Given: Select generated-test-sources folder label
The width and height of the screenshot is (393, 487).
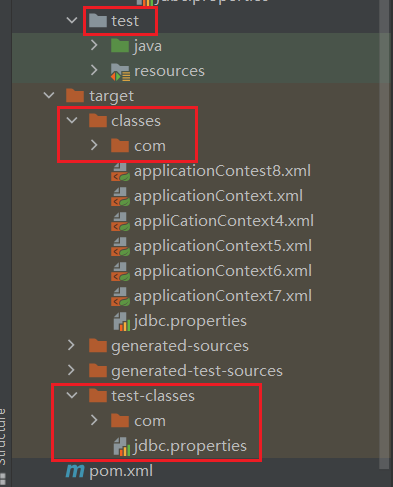Looking at the screenshot, I should [197, 371].
